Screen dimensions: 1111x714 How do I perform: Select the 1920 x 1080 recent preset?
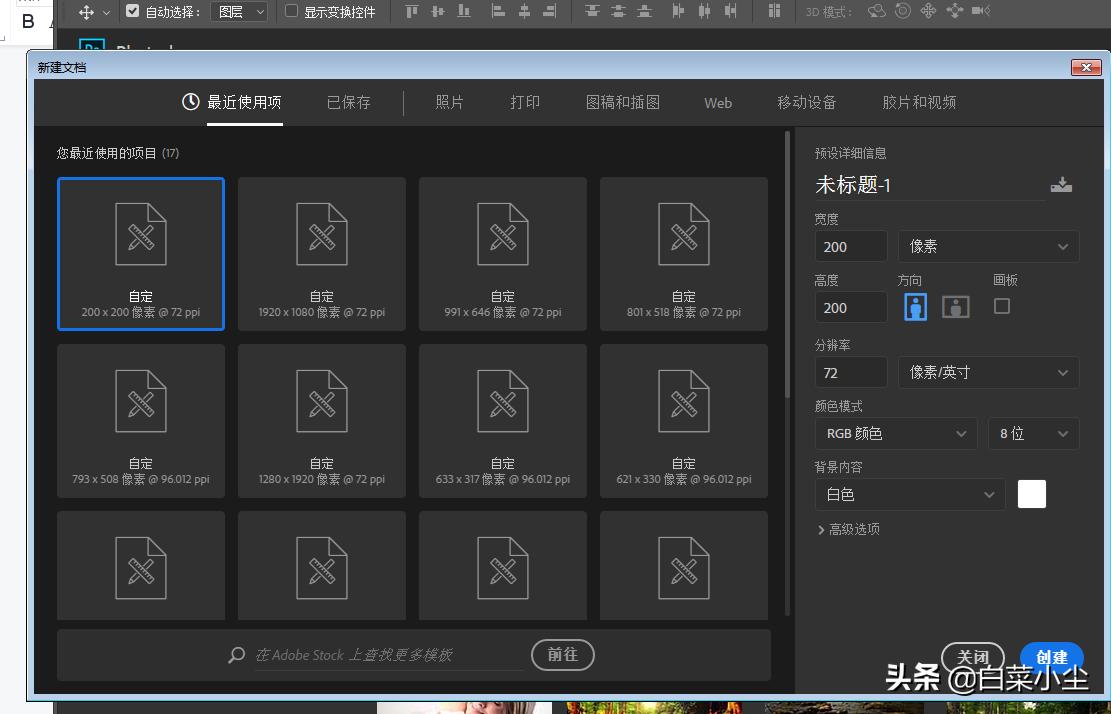click(x=321, y=253)
